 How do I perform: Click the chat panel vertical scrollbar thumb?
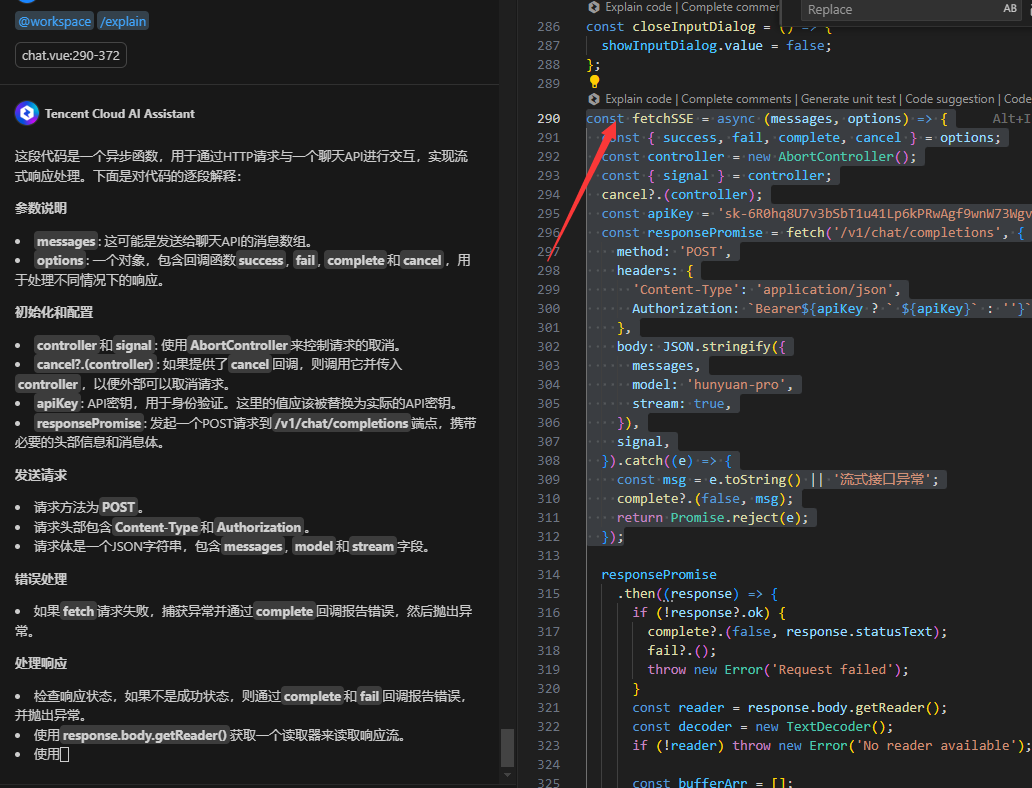point(507,748)
